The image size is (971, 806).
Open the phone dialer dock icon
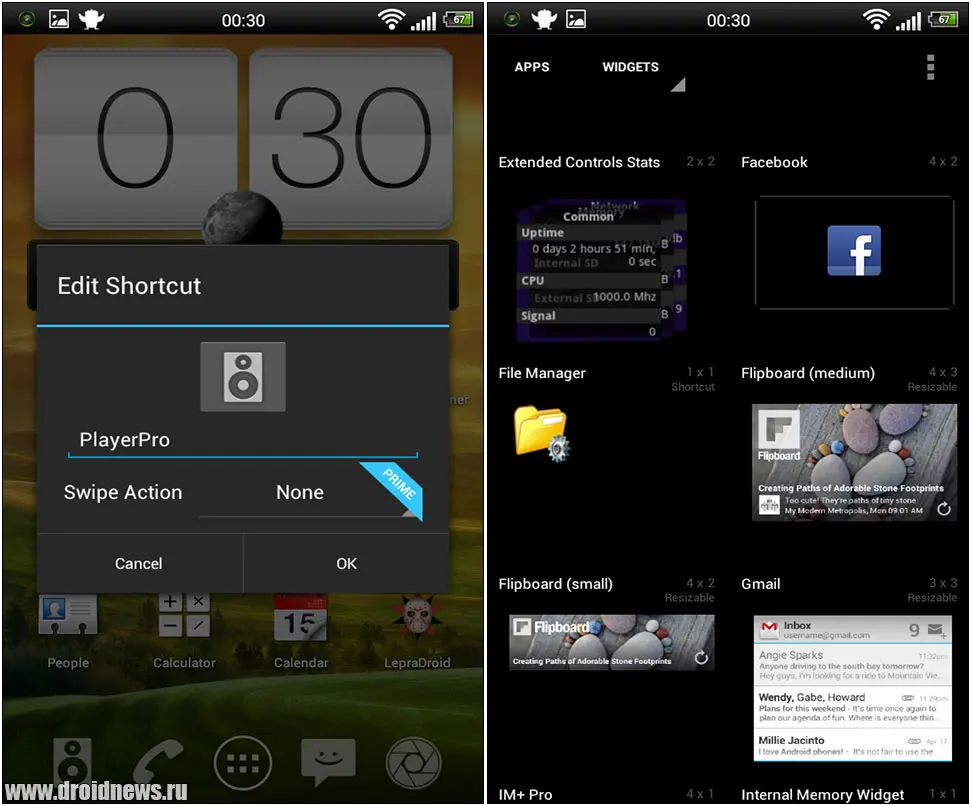(x=159, y=763)
